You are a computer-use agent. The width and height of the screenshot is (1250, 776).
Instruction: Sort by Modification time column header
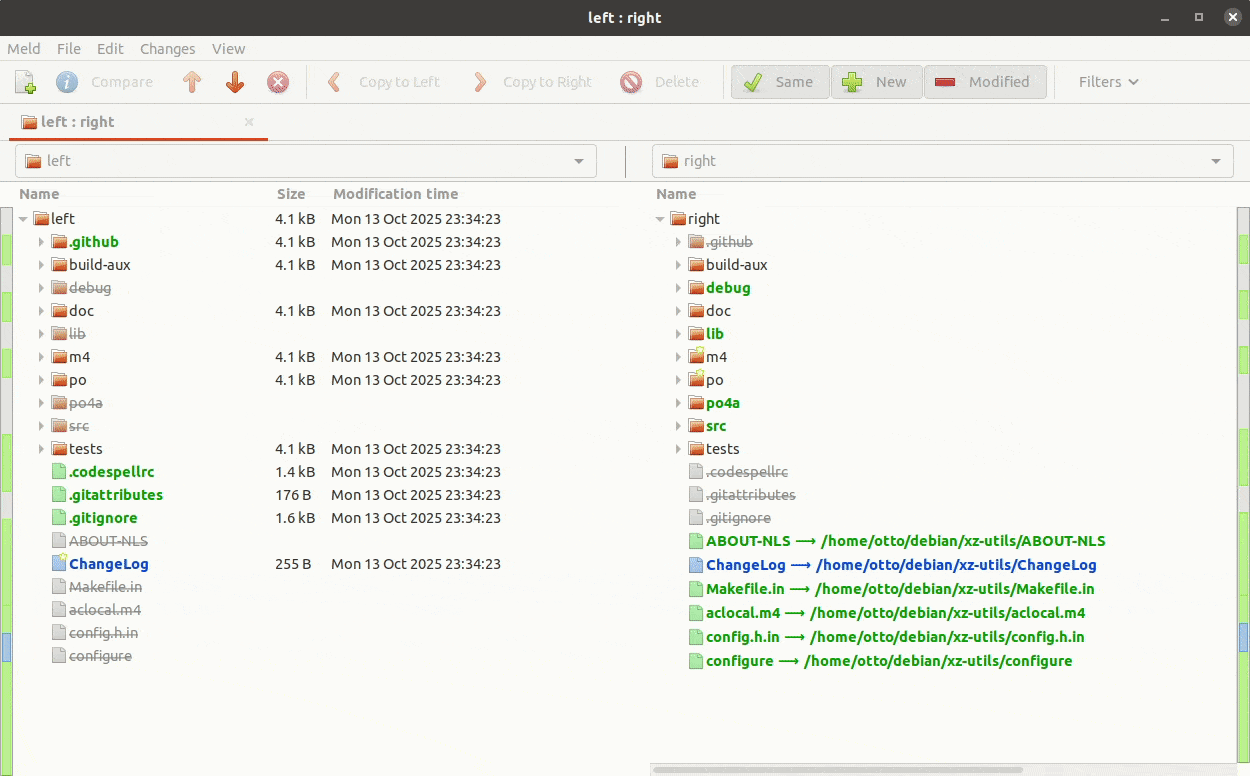point(395,194)
